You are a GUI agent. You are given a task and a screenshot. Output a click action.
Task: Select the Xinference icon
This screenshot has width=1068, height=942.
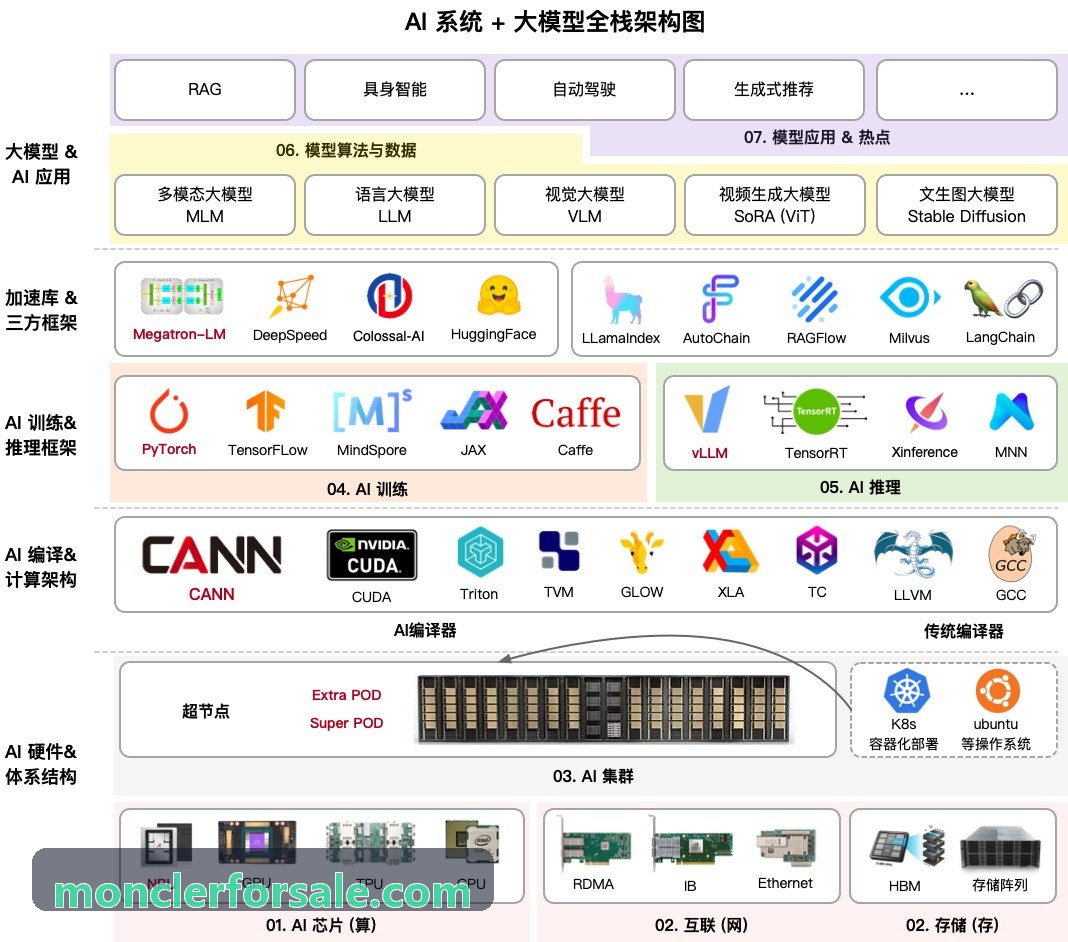pos(926,412)
